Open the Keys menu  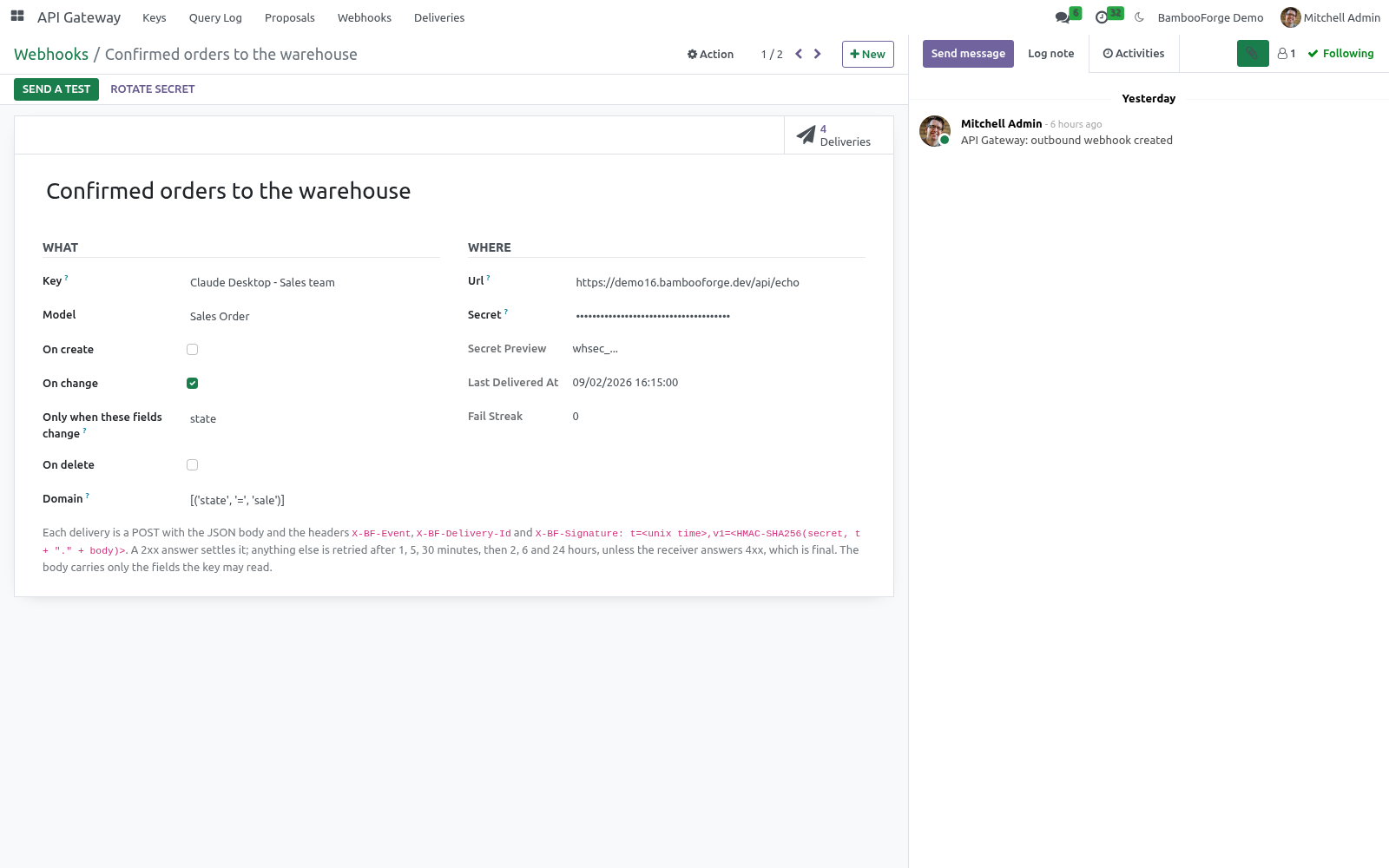click(155, 17)
